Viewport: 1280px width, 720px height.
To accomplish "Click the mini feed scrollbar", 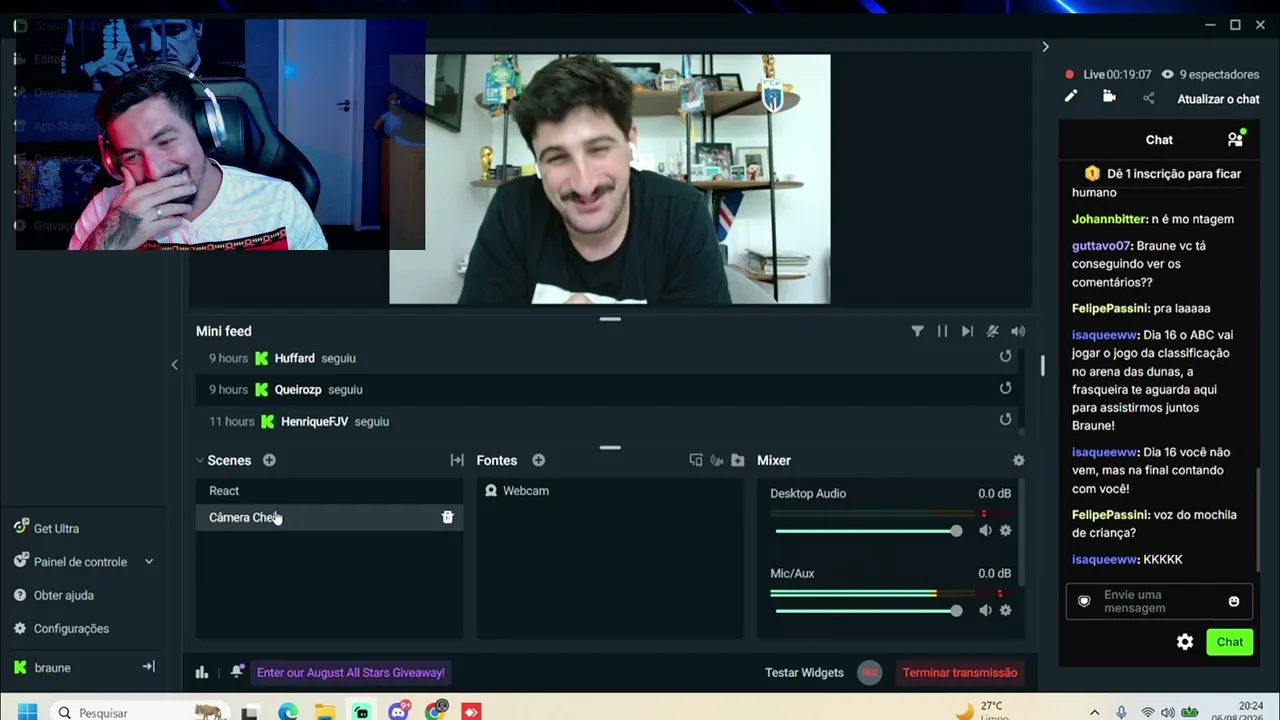I will (1042, 366).
